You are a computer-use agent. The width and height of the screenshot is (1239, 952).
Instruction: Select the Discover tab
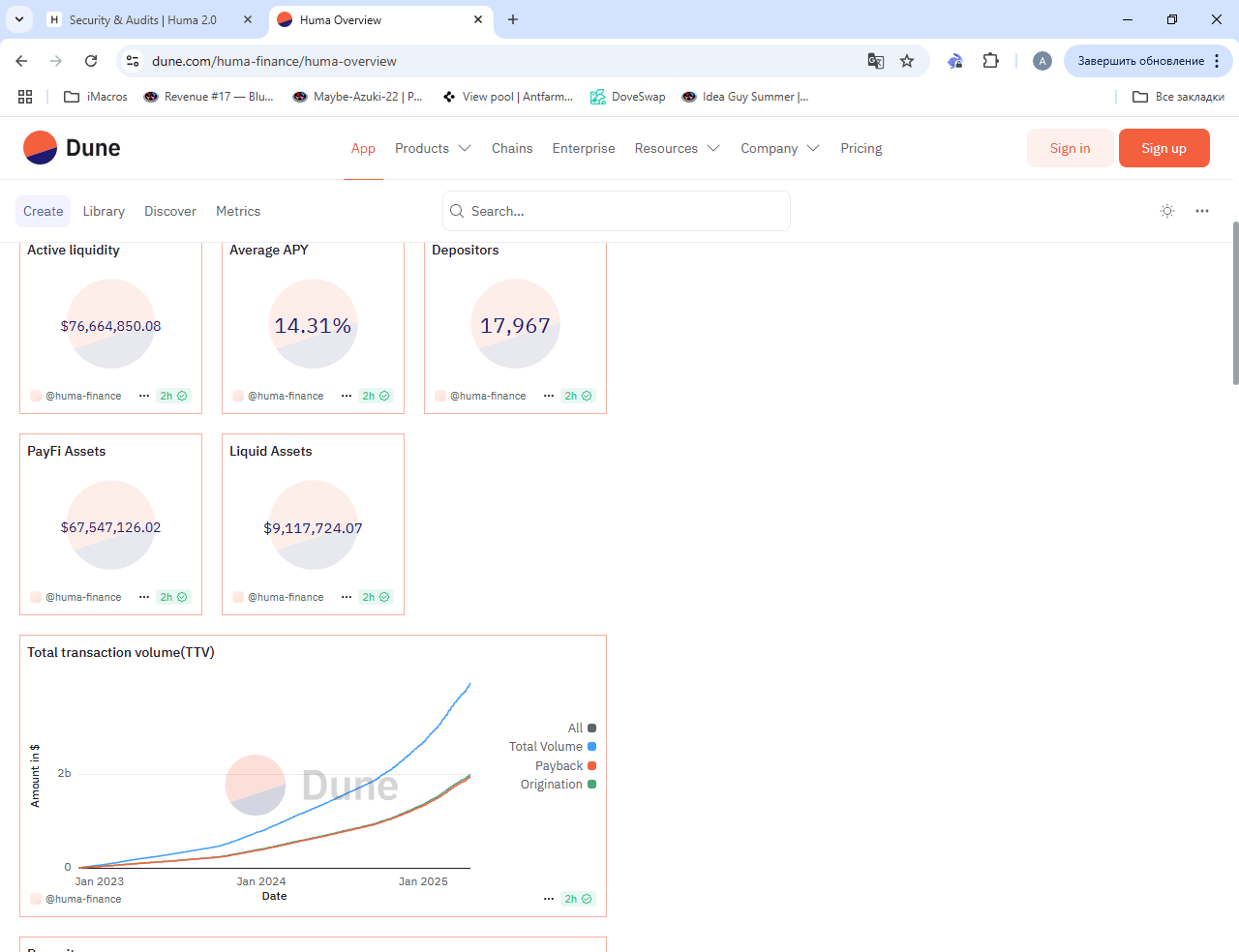(x=170, y=211)
